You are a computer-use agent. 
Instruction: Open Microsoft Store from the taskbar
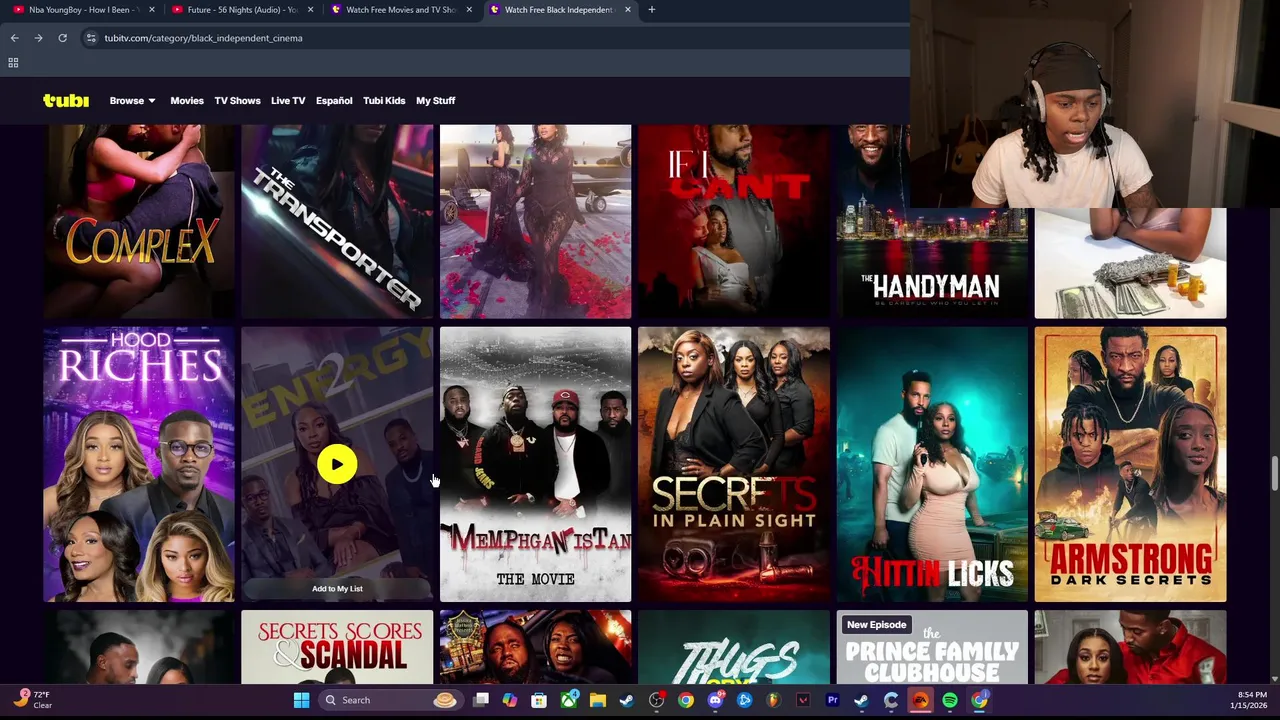click(539, 700)
